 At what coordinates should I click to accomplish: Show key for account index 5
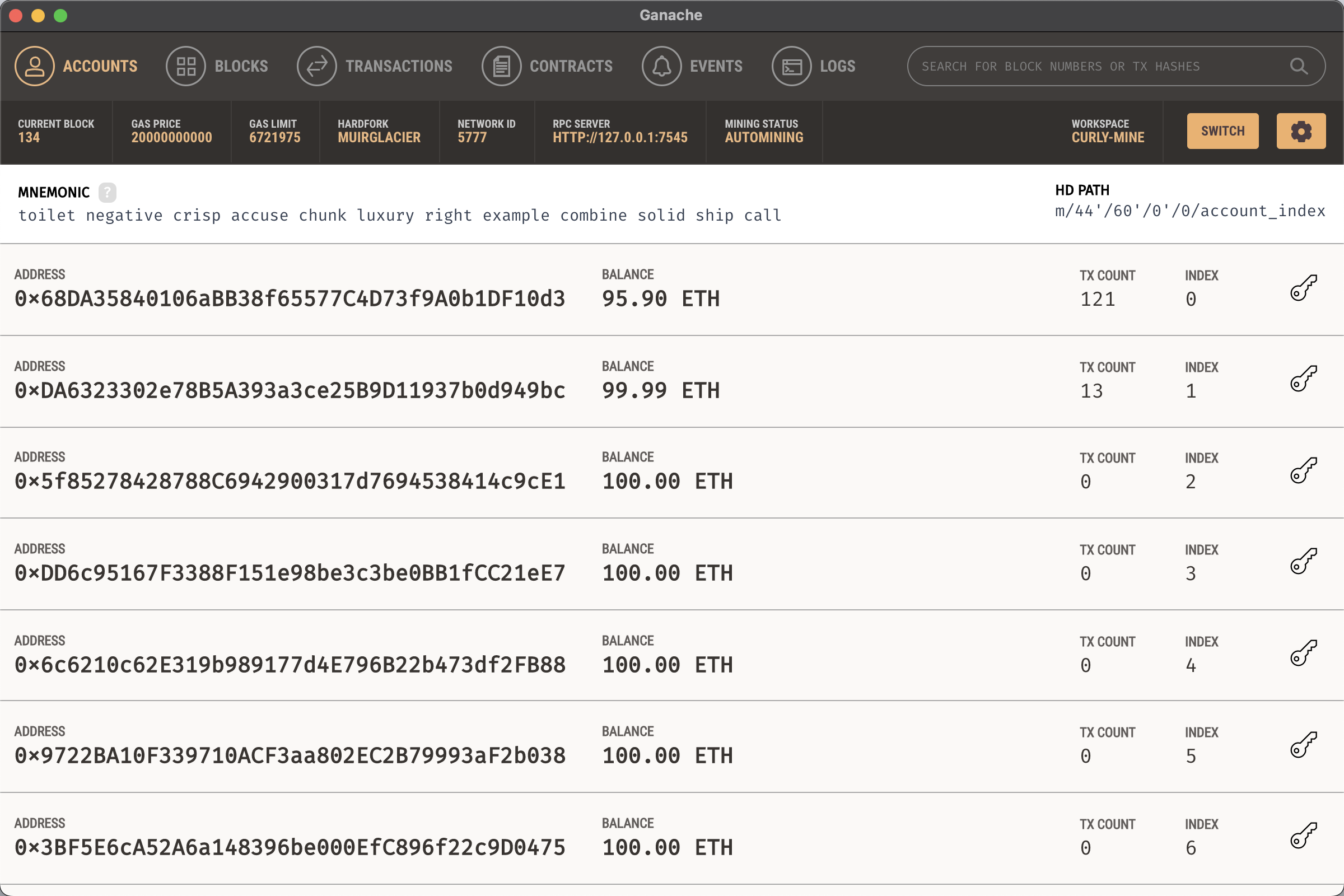1303,745
